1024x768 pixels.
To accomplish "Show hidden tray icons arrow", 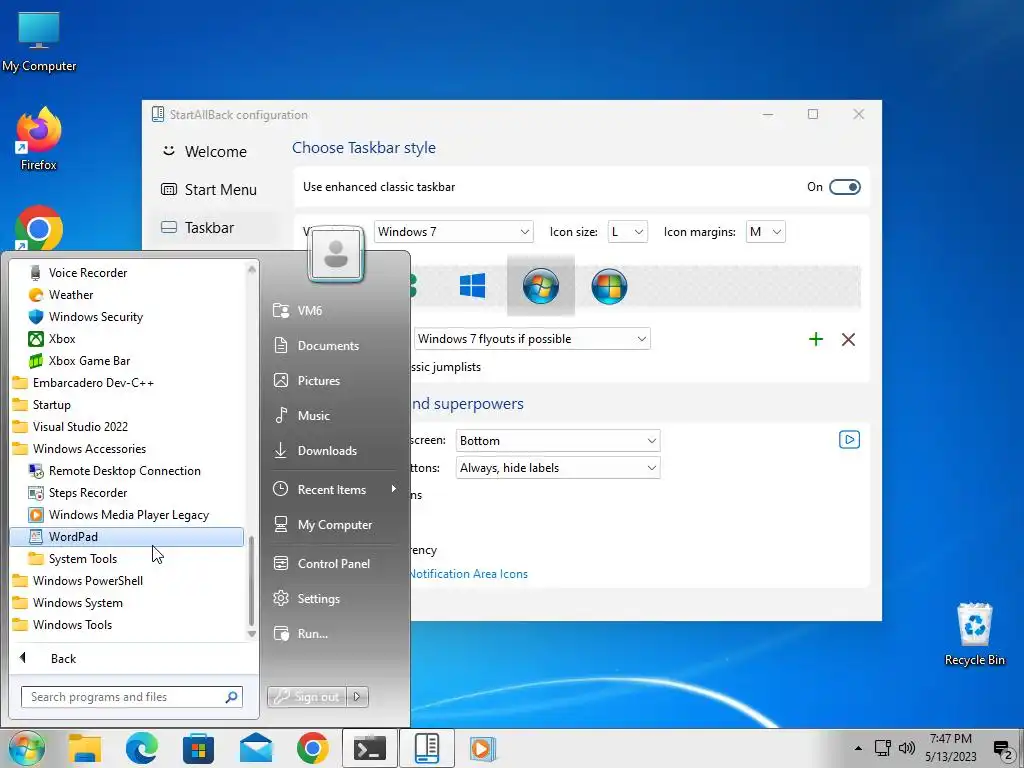I will click(858, 748).
